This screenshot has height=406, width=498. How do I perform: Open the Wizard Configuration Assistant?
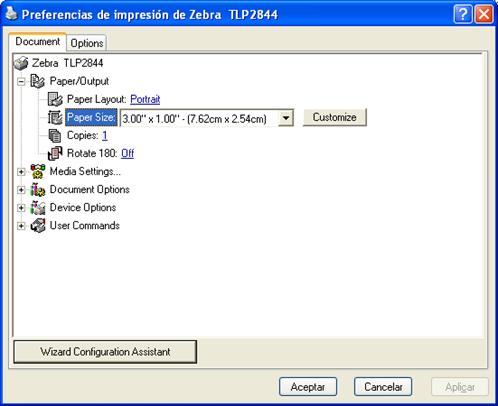105,352
